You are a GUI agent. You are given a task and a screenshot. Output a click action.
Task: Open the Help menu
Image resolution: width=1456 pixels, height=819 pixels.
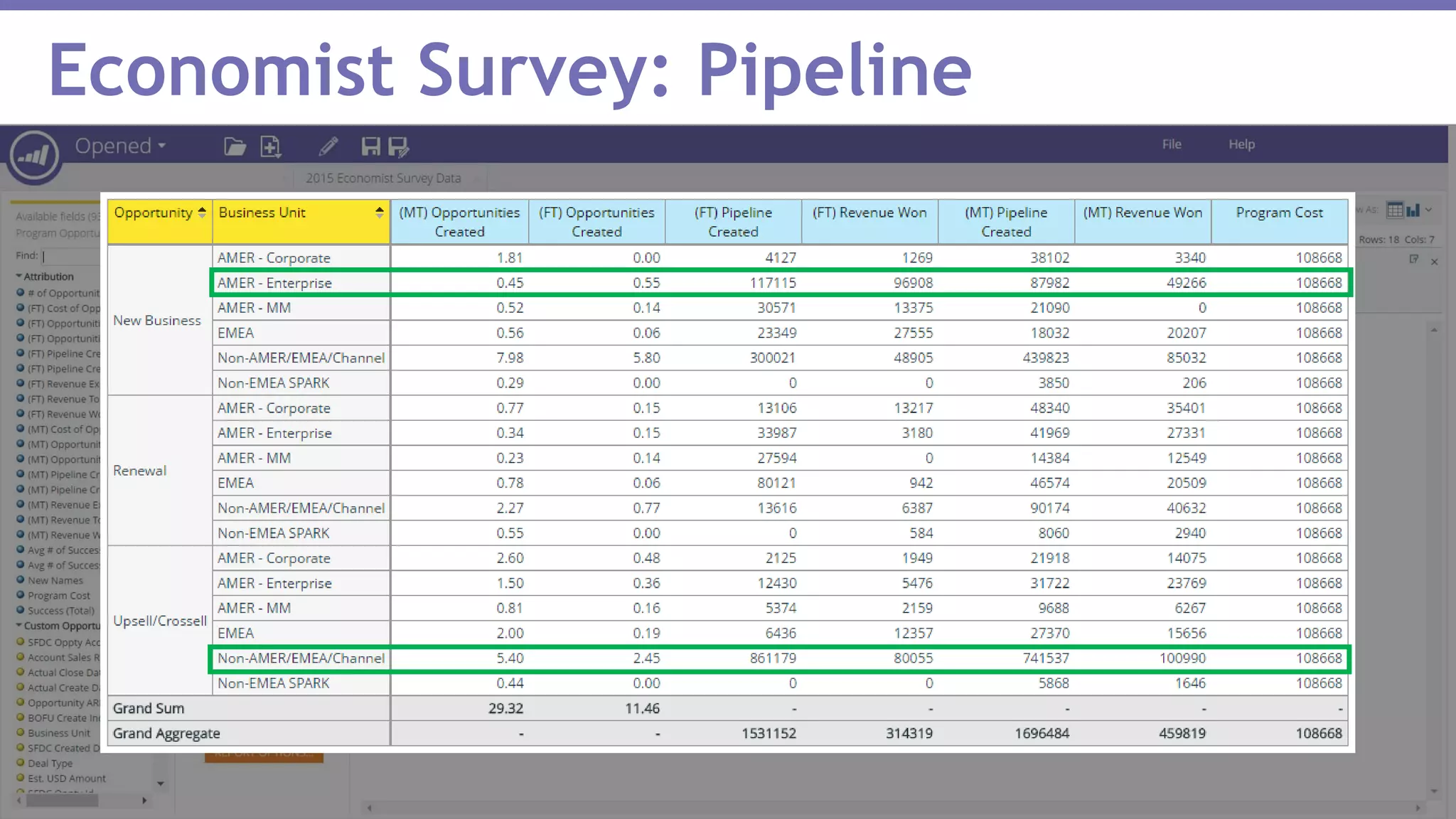click(x=1242, y=144)
